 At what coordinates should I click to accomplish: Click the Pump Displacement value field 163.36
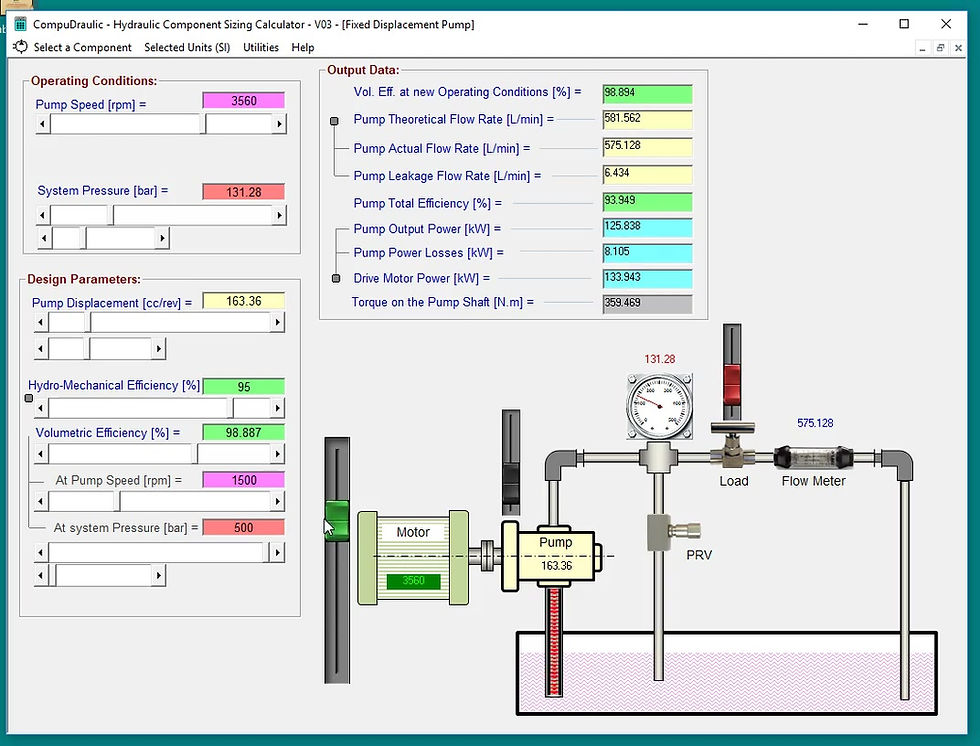point(244,301)
